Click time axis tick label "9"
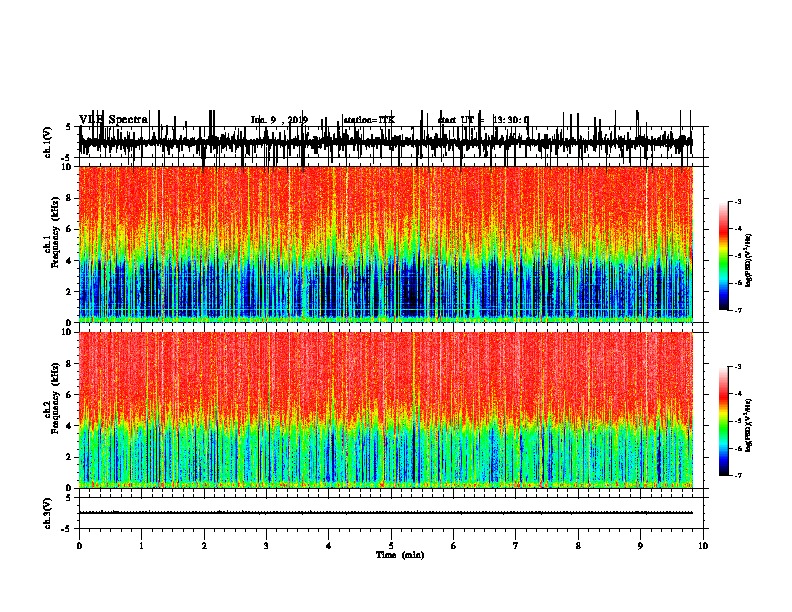 point(640,546)
